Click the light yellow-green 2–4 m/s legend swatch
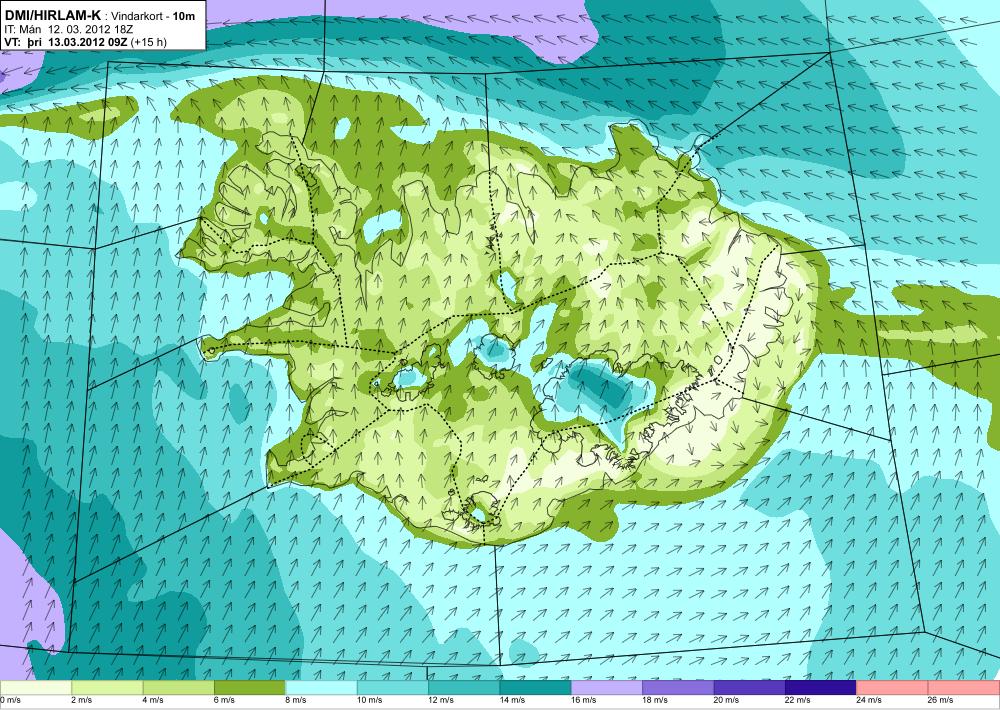Image resolution: width=1000 pixels, height=710 pixels. coord(107,688)
